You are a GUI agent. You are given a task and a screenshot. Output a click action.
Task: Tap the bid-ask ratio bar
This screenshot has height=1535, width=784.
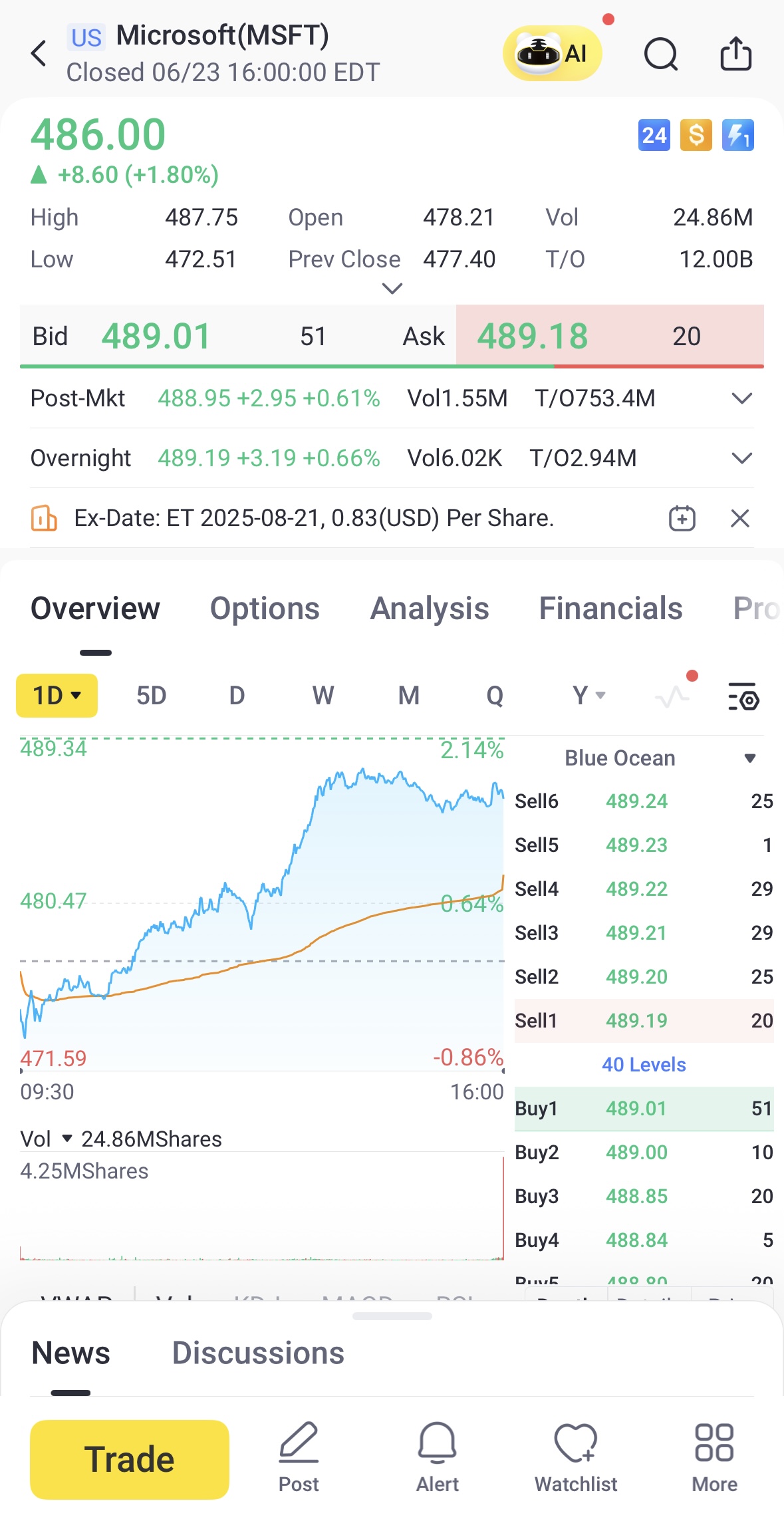(x=392, y=366)
